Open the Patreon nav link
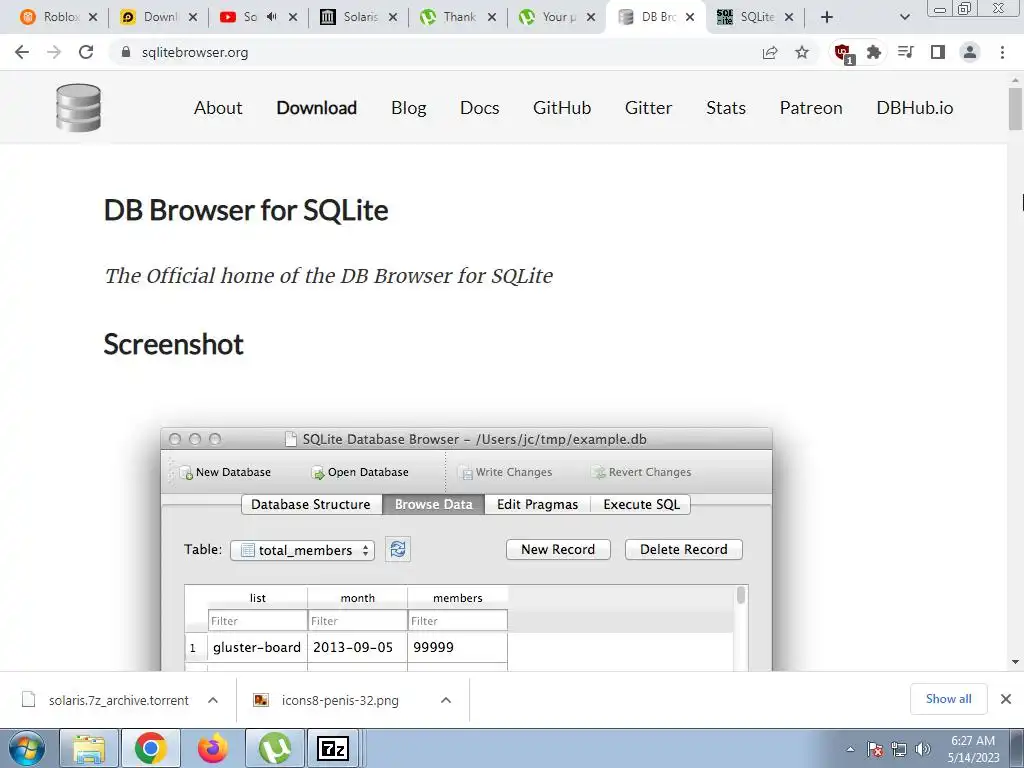 coord(811,108)
